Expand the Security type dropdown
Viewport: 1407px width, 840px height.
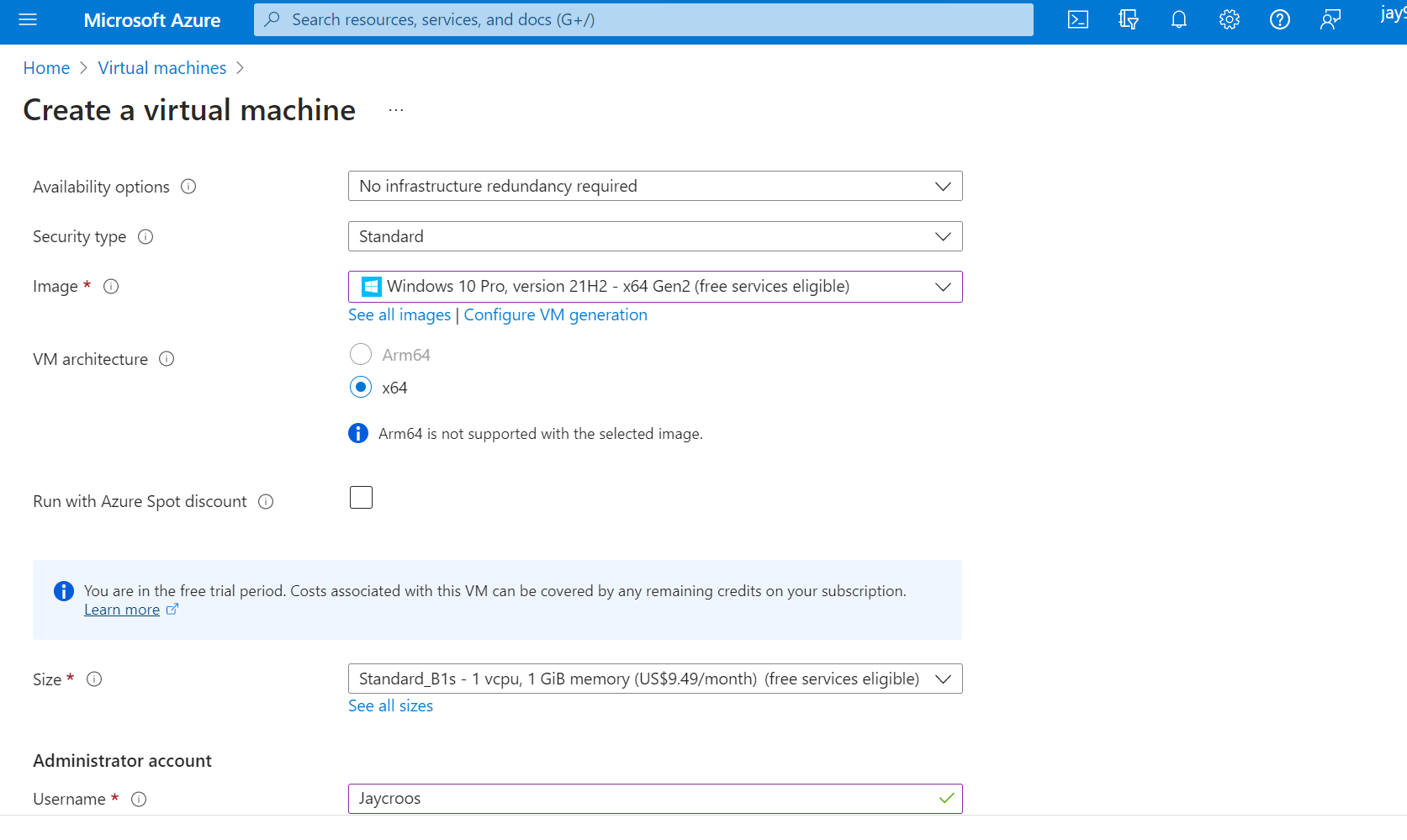coord(655,236)
